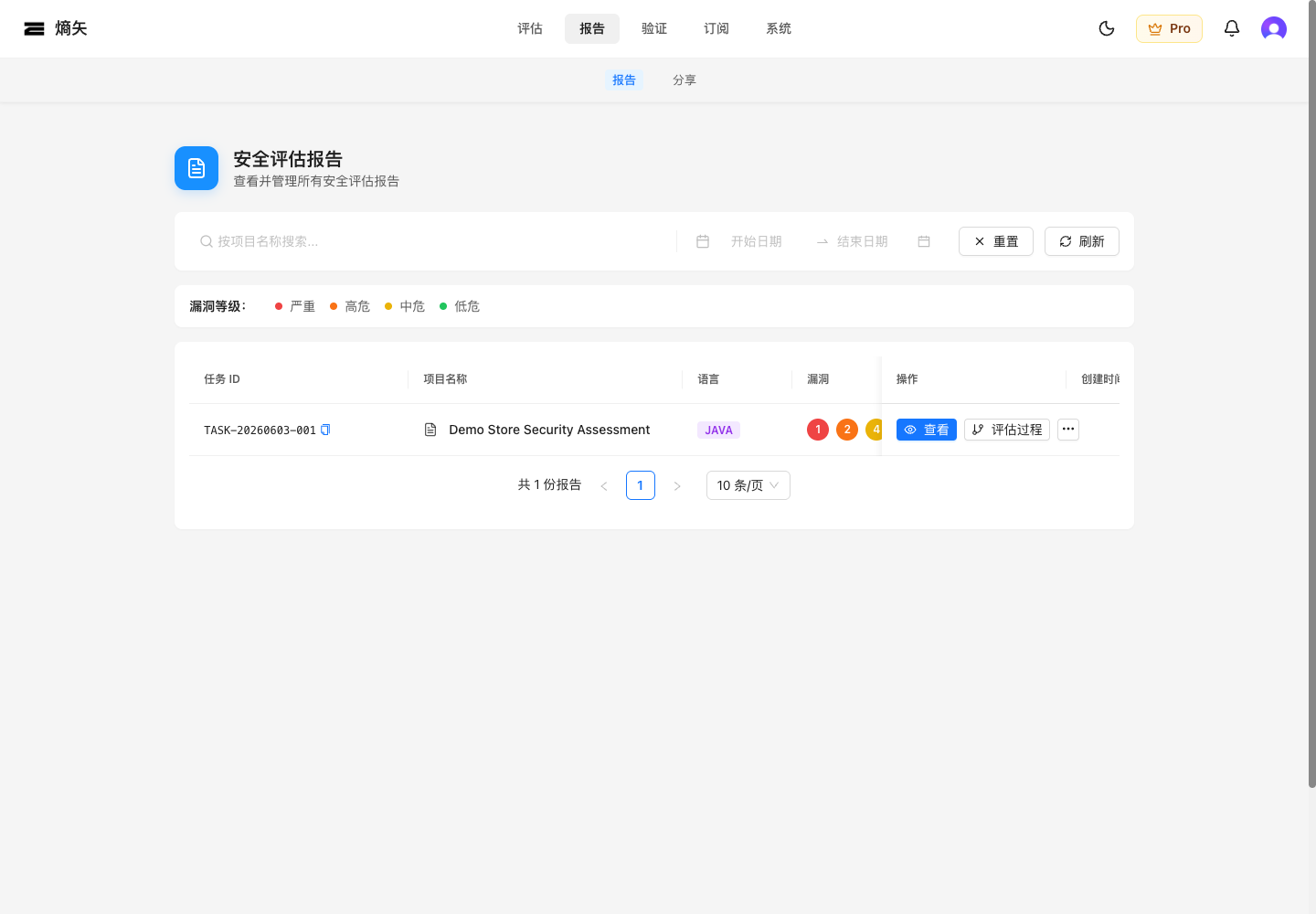Select the 报告 sub-tab

coord(624,80)
